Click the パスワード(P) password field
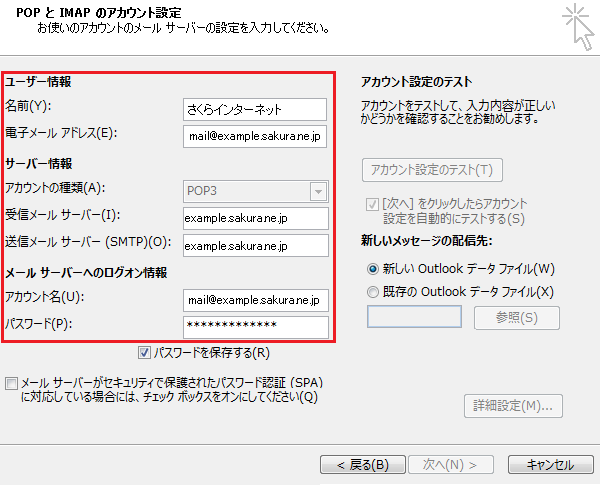Viewport: 600px width, 485px height. click(x=255, y=327)
